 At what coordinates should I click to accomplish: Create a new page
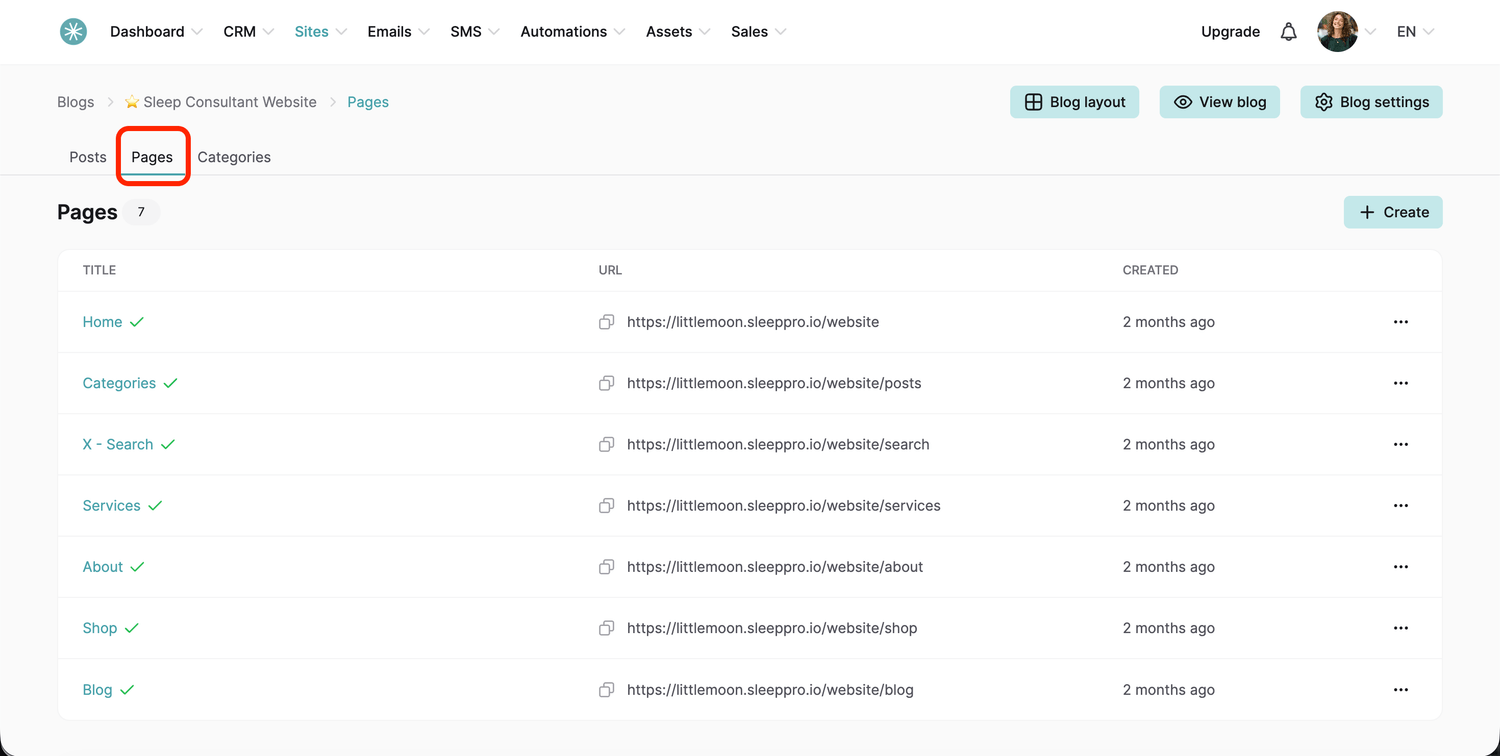[1393, 212]
